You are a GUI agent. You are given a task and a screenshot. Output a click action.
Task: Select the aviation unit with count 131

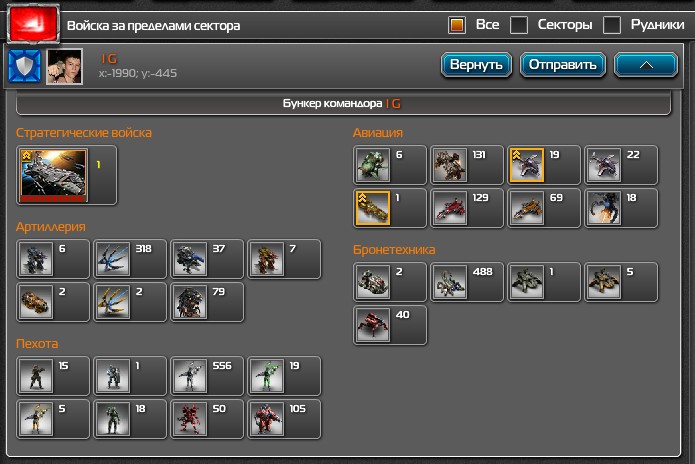467,165
